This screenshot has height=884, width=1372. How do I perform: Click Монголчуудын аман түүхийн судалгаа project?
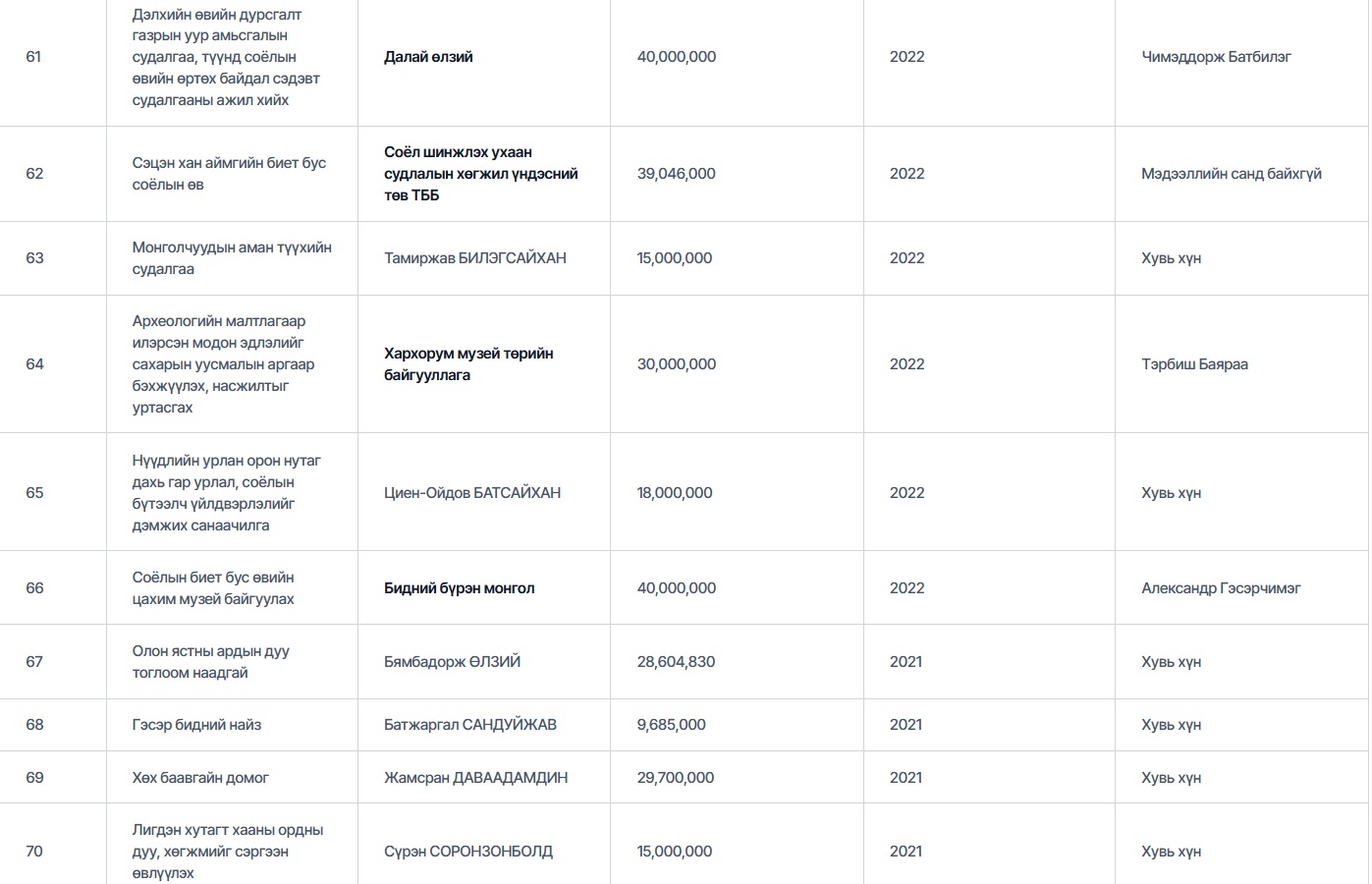[232, 258]
